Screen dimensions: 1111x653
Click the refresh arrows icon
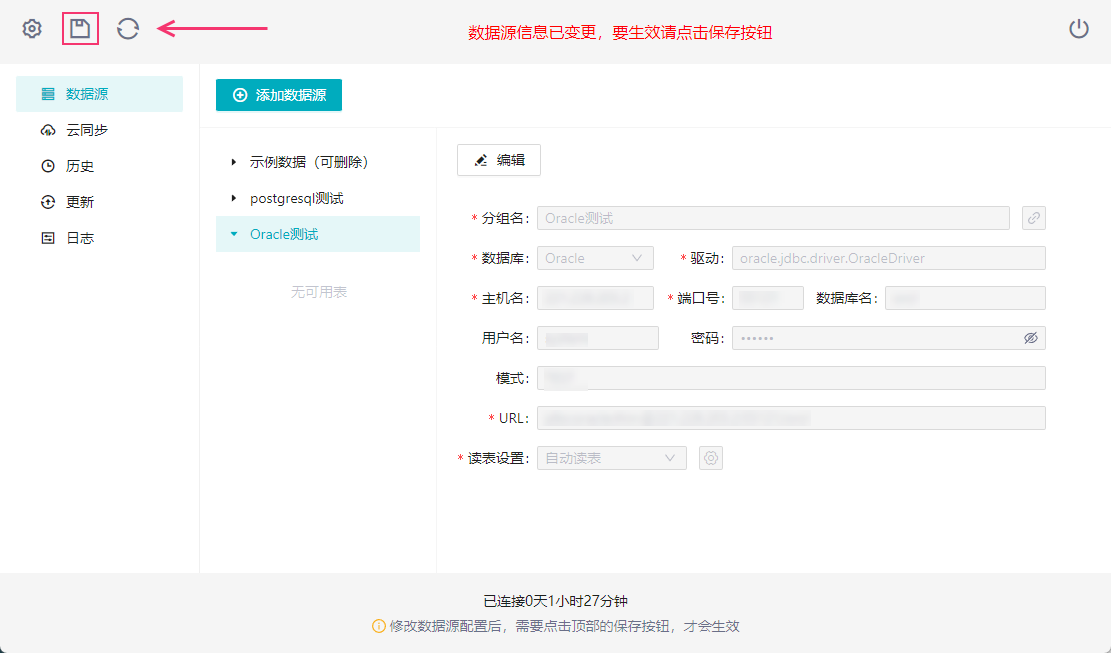128,29
